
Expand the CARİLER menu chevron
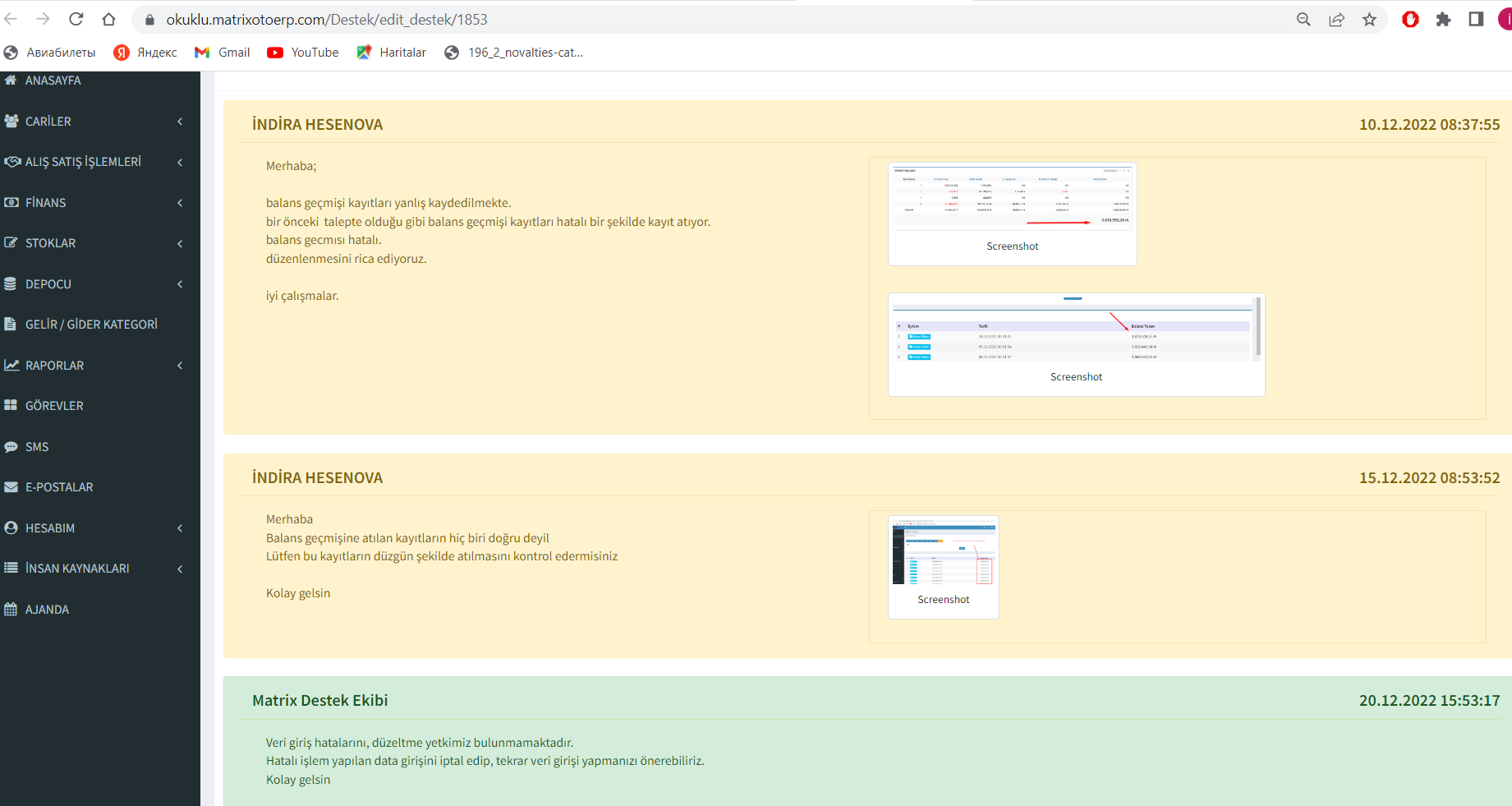click(x=180, y=122)
